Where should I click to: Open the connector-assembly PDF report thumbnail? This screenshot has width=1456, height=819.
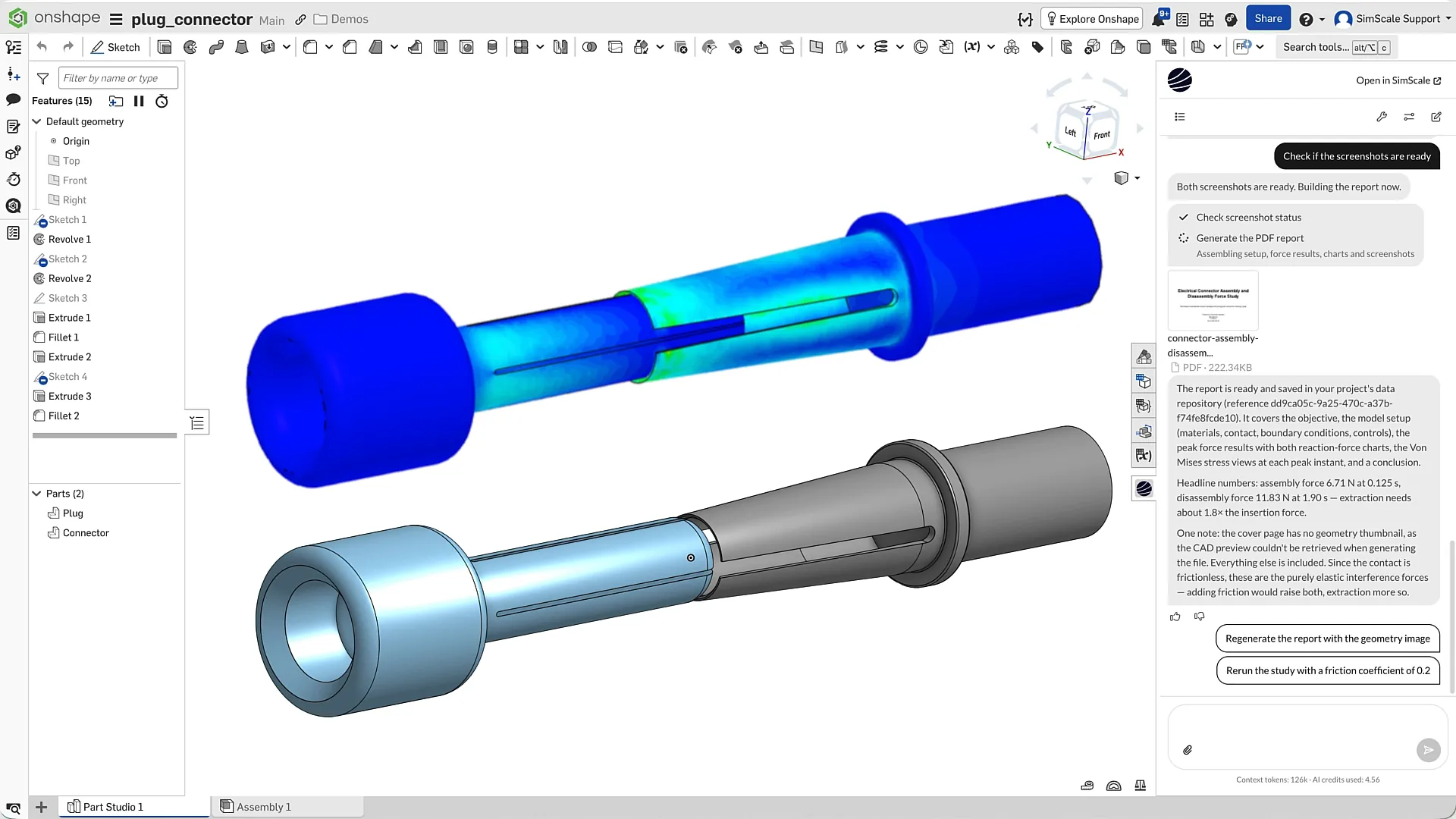pyautogui.click(x=1213, y=300)
